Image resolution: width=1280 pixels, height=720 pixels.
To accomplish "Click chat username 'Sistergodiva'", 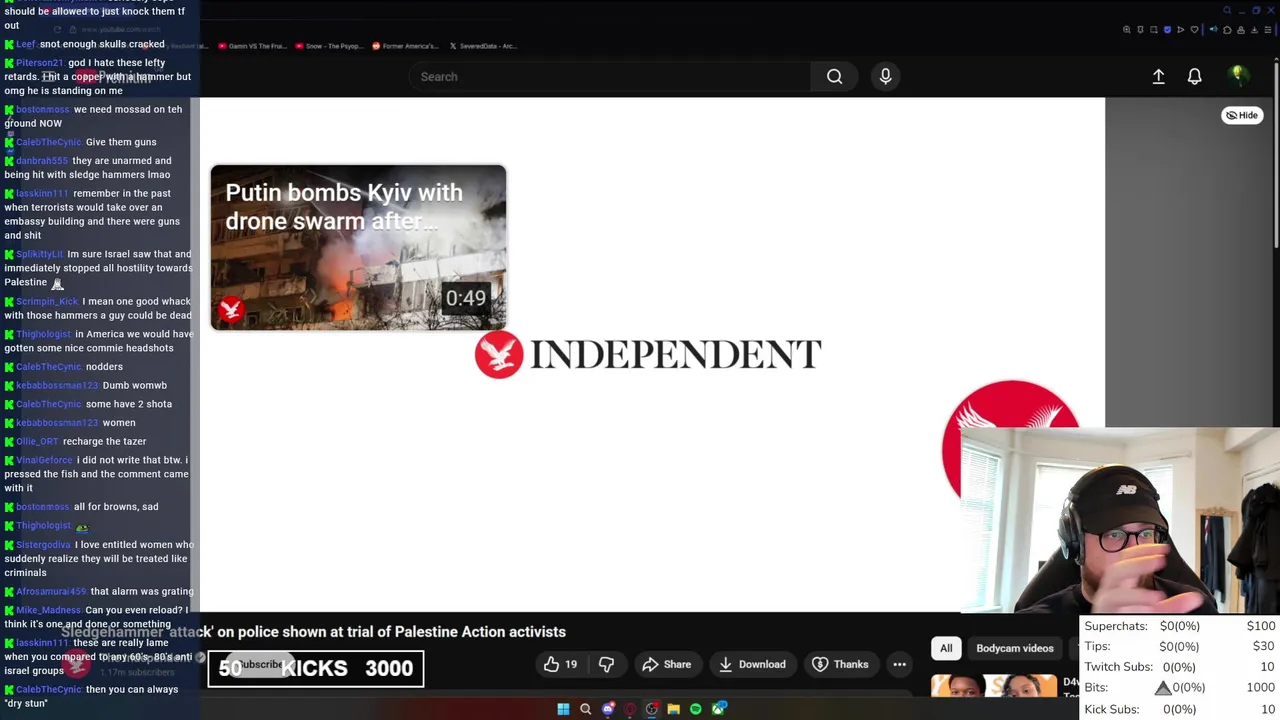I will 43,545.
